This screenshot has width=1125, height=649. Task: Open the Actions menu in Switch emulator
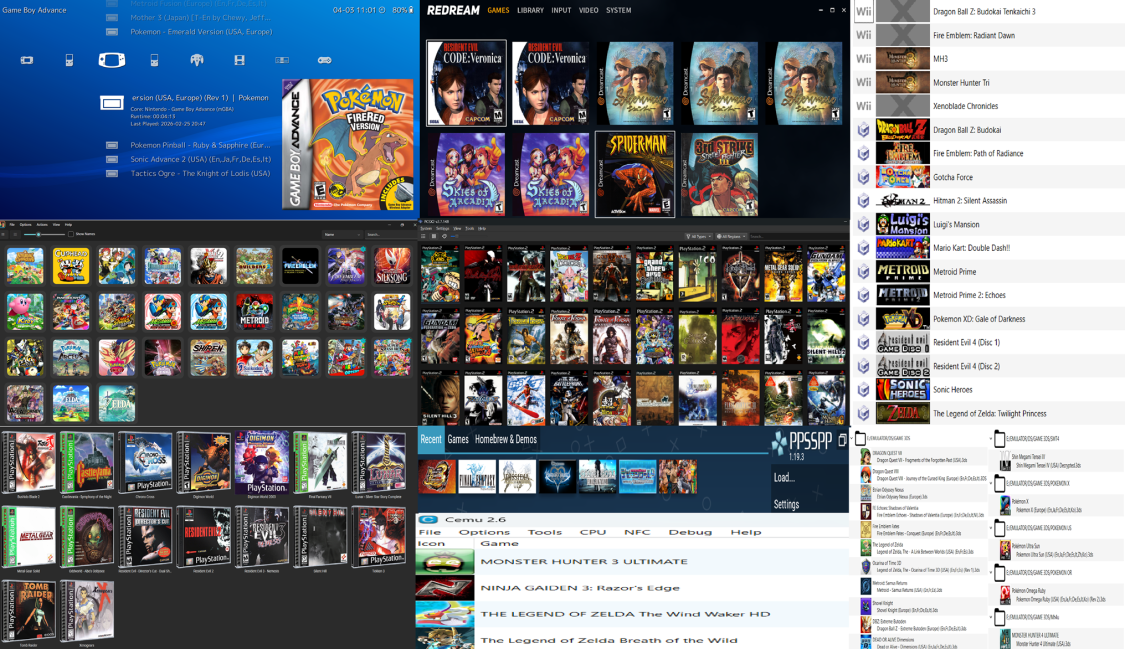(42, 224)
